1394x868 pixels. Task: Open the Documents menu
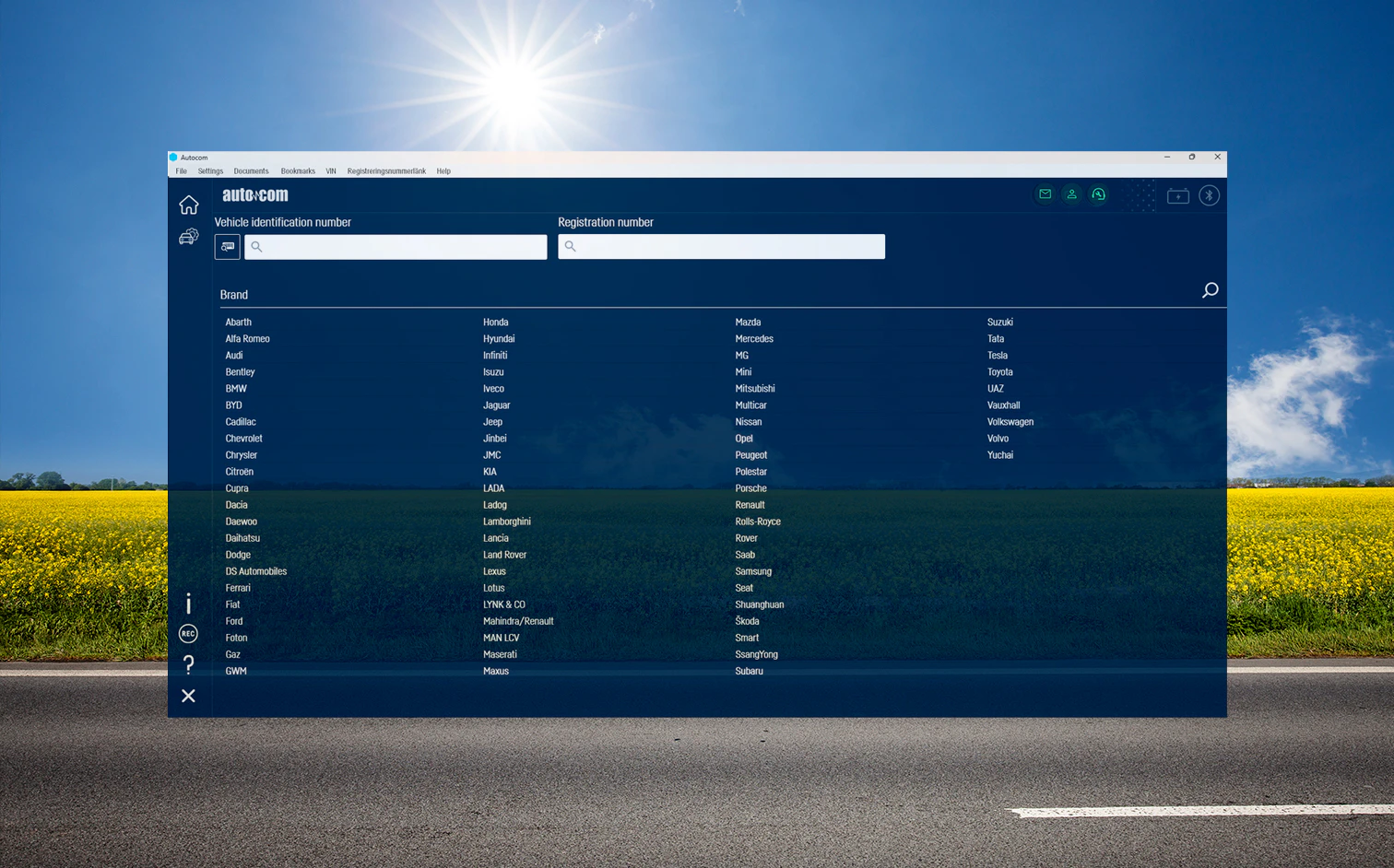pyautogui.click(x=251, y=171)
